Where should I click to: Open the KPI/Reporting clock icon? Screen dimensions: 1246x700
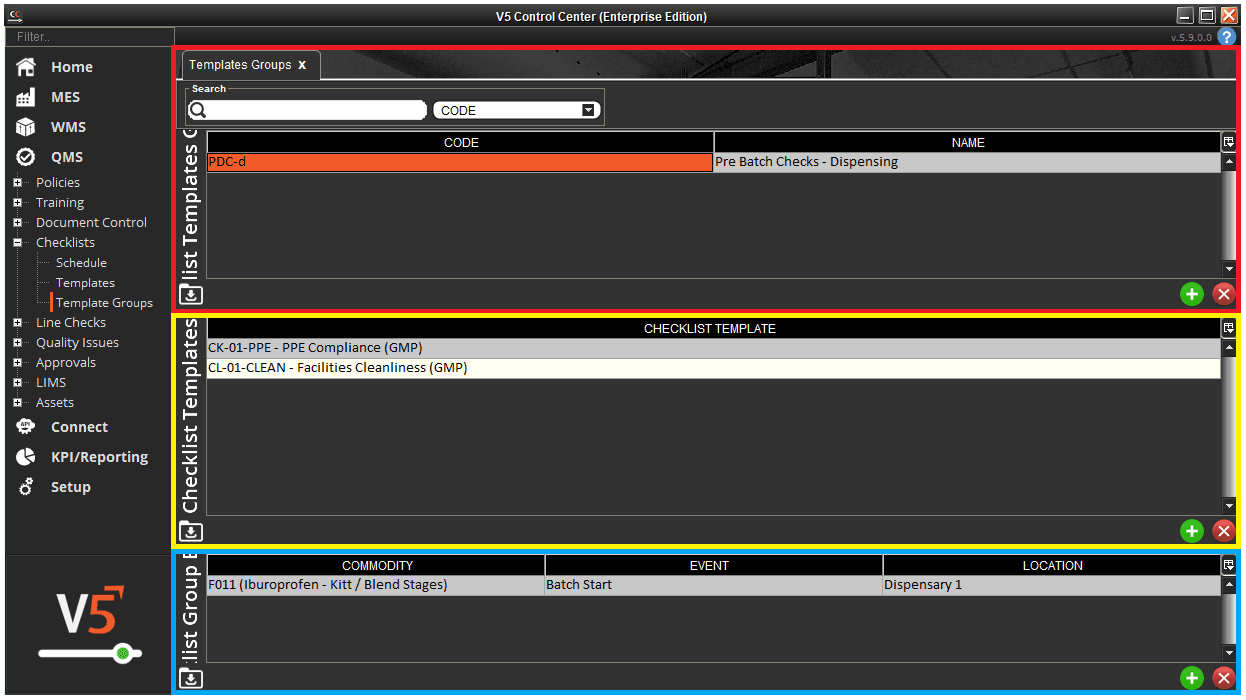[x=25, y=456]
